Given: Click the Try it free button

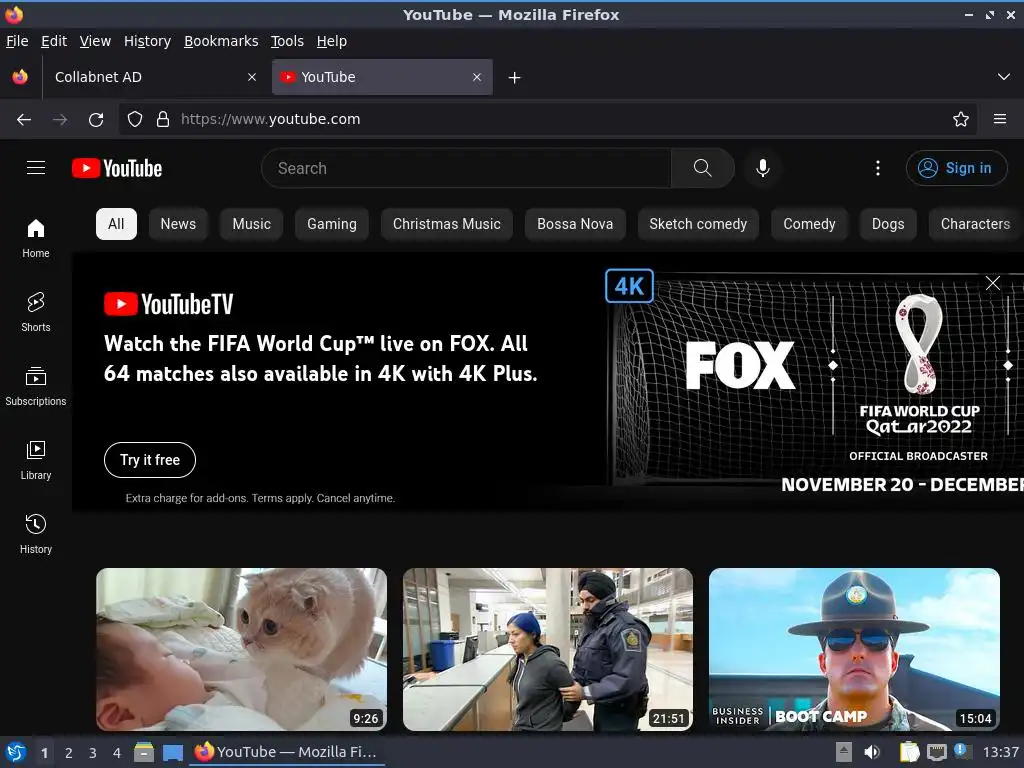Looking at the screenshot, I should click(x=150, y=460).
